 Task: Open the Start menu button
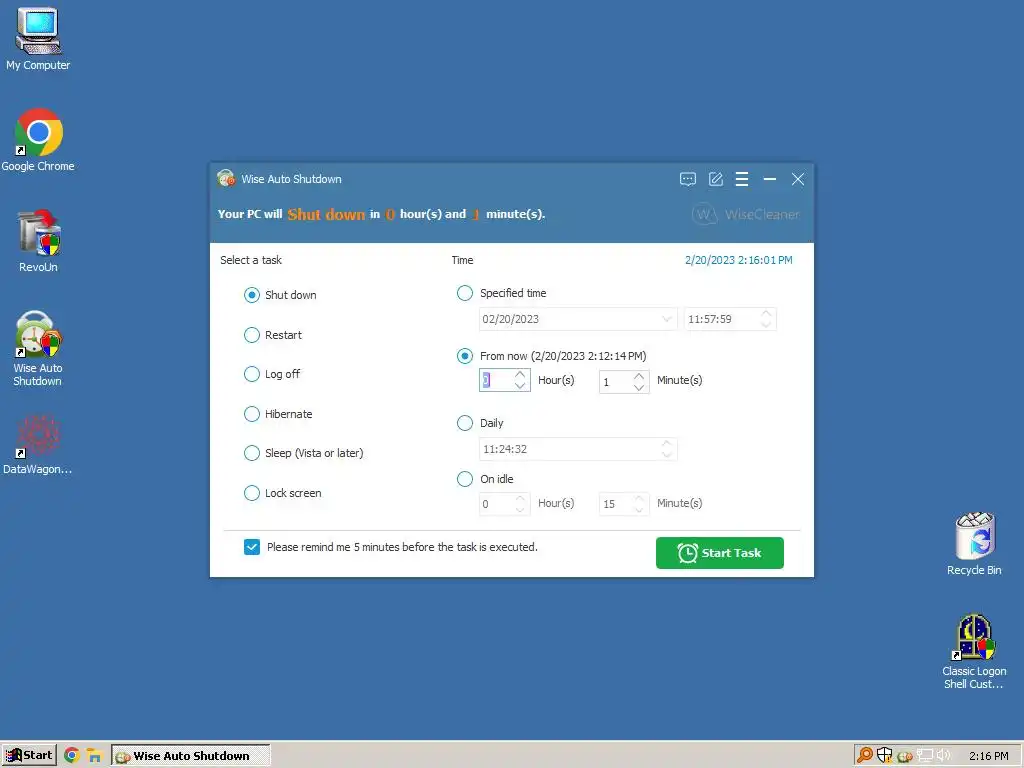[29, 756]
